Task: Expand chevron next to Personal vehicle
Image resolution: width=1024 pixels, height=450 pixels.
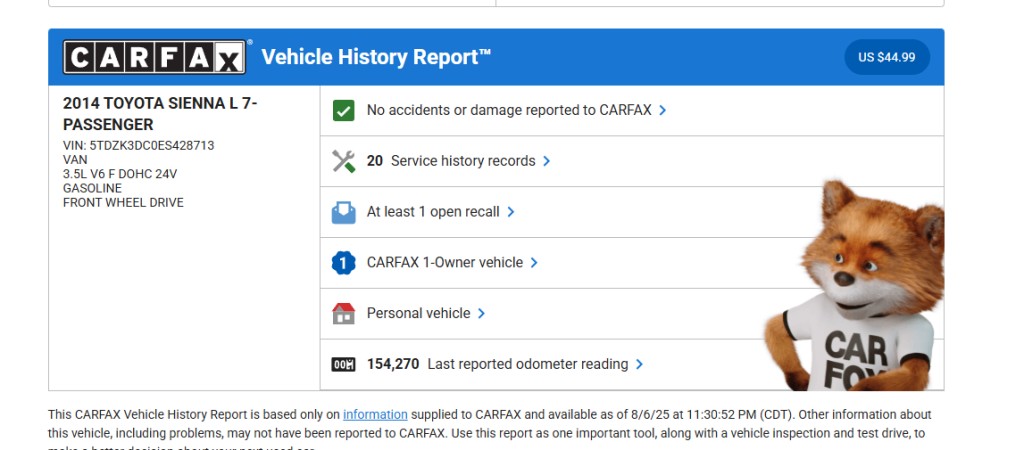Action: click(481, 313)
